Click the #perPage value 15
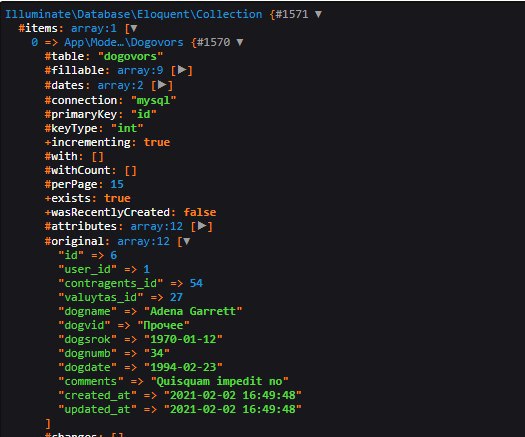Viewport: 525px width, 437px height. (x=117, y=184)
